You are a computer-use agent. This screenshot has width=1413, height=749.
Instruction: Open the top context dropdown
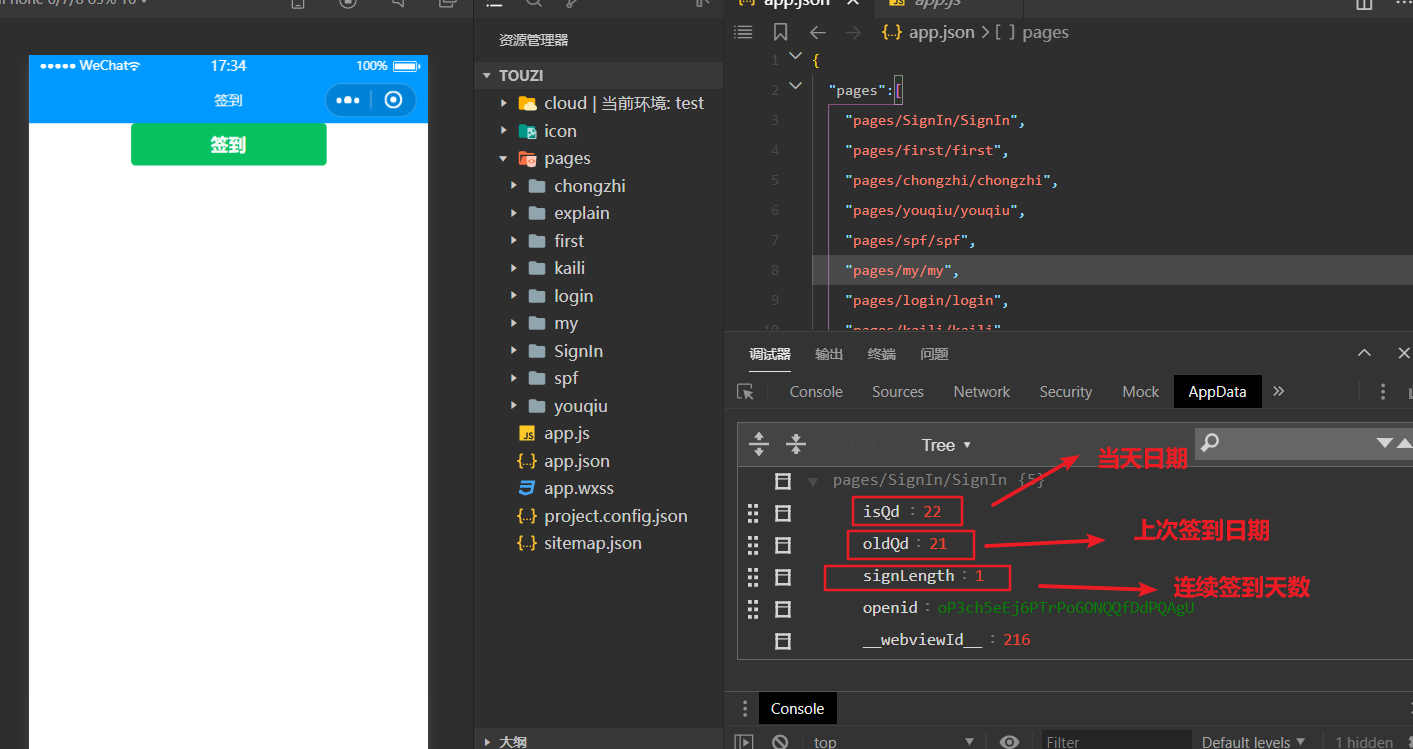coord(893,742)
